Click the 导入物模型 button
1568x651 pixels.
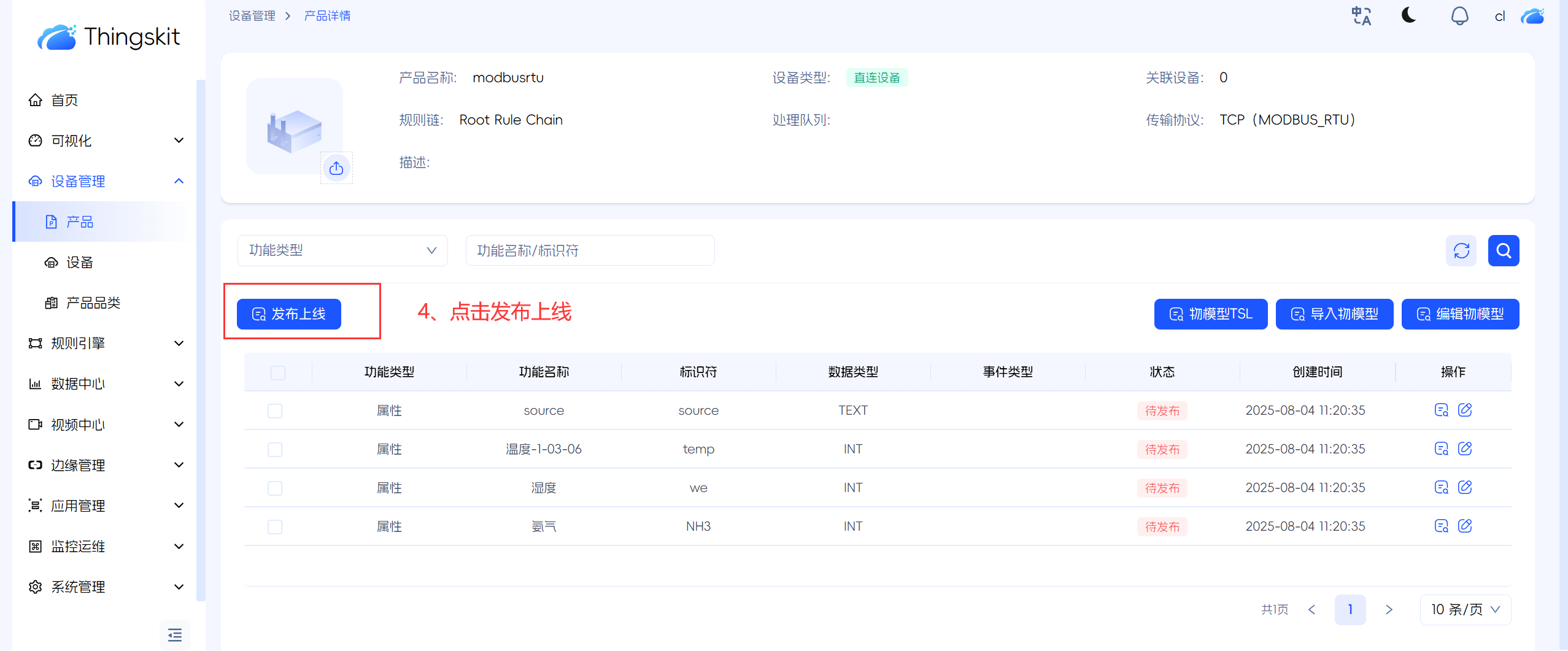1334,314
